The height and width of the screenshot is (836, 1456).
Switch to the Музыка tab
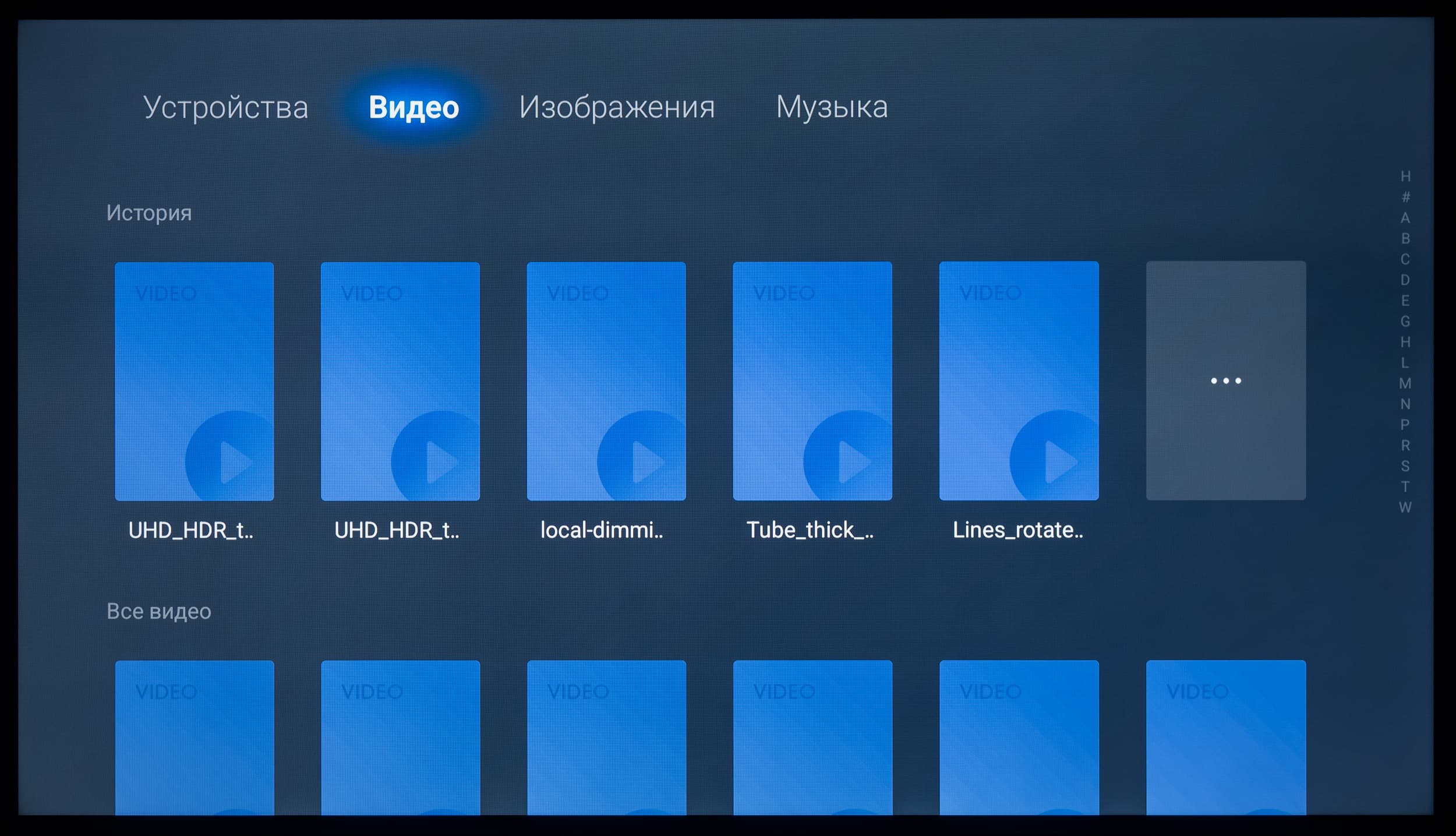tap(832, 108)
